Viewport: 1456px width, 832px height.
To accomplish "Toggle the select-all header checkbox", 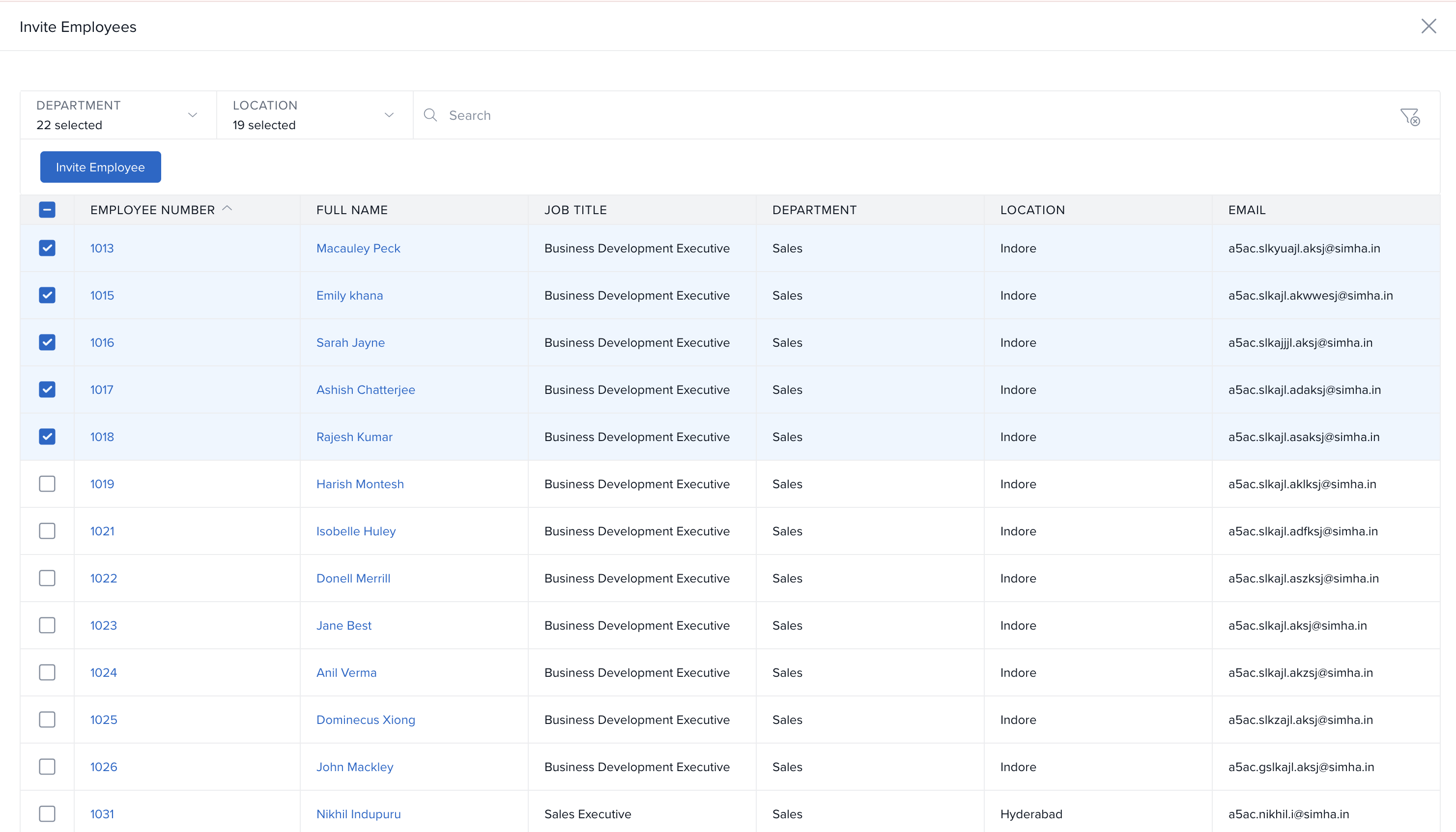I will point(47,210).
